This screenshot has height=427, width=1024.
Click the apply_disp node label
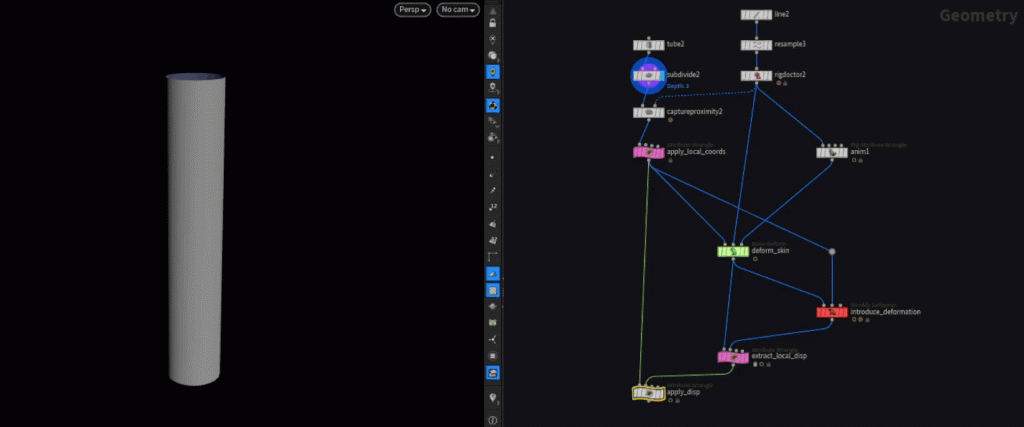click(x=681, y=392)
